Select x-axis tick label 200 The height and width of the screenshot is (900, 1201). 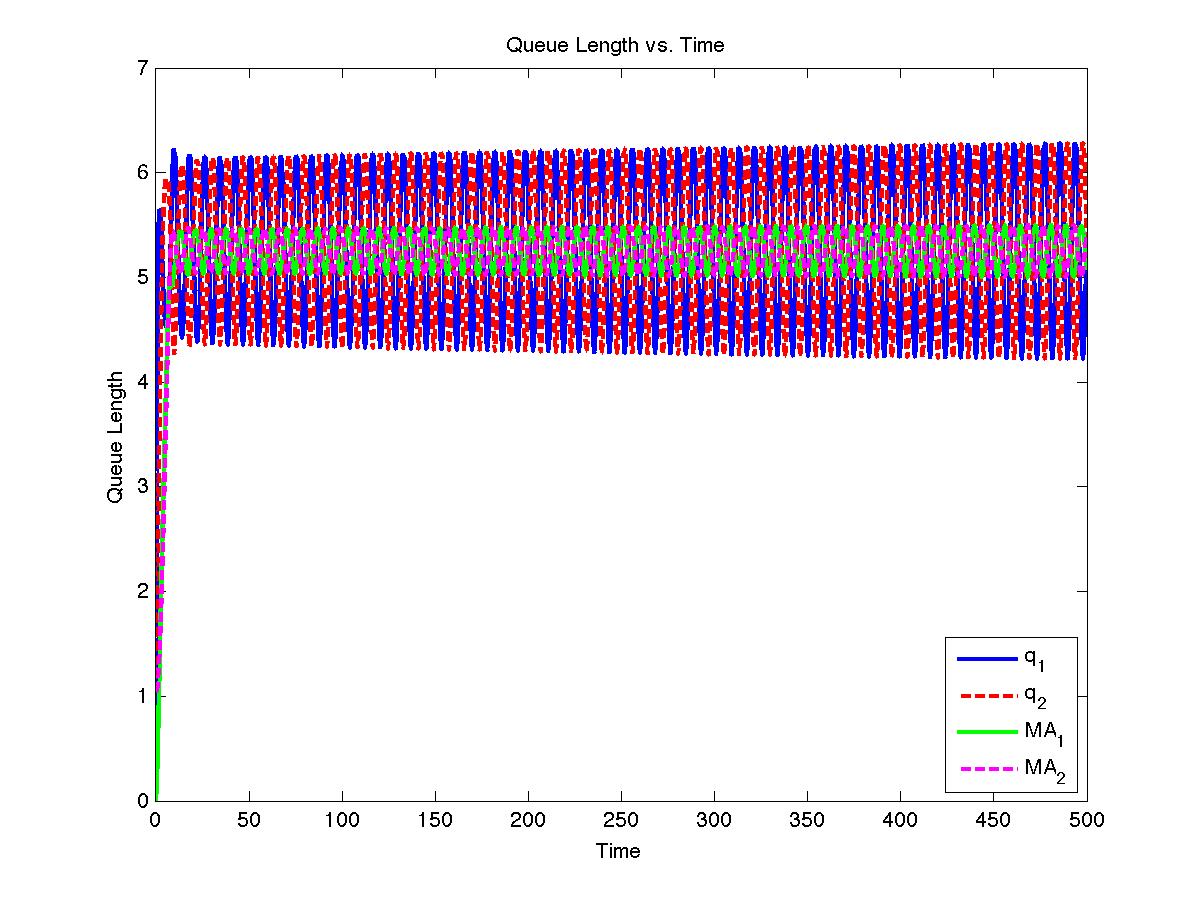point(528,819)
